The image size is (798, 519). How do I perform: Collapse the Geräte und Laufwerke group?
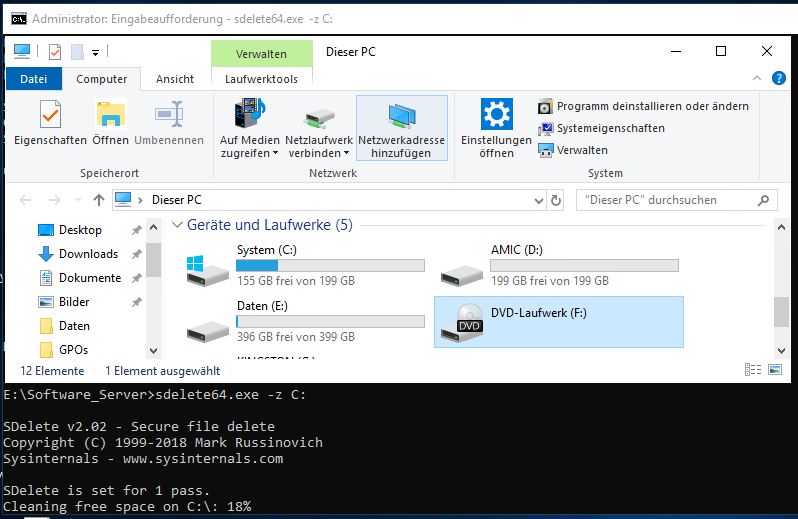176,225
